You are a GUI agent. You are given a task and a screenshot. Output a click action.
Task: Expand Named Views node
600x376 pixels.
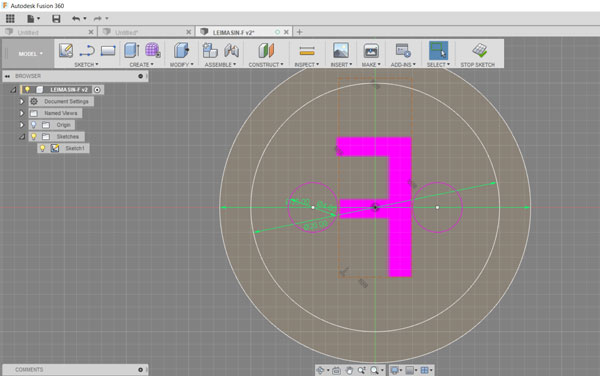(x=22, y=113)
